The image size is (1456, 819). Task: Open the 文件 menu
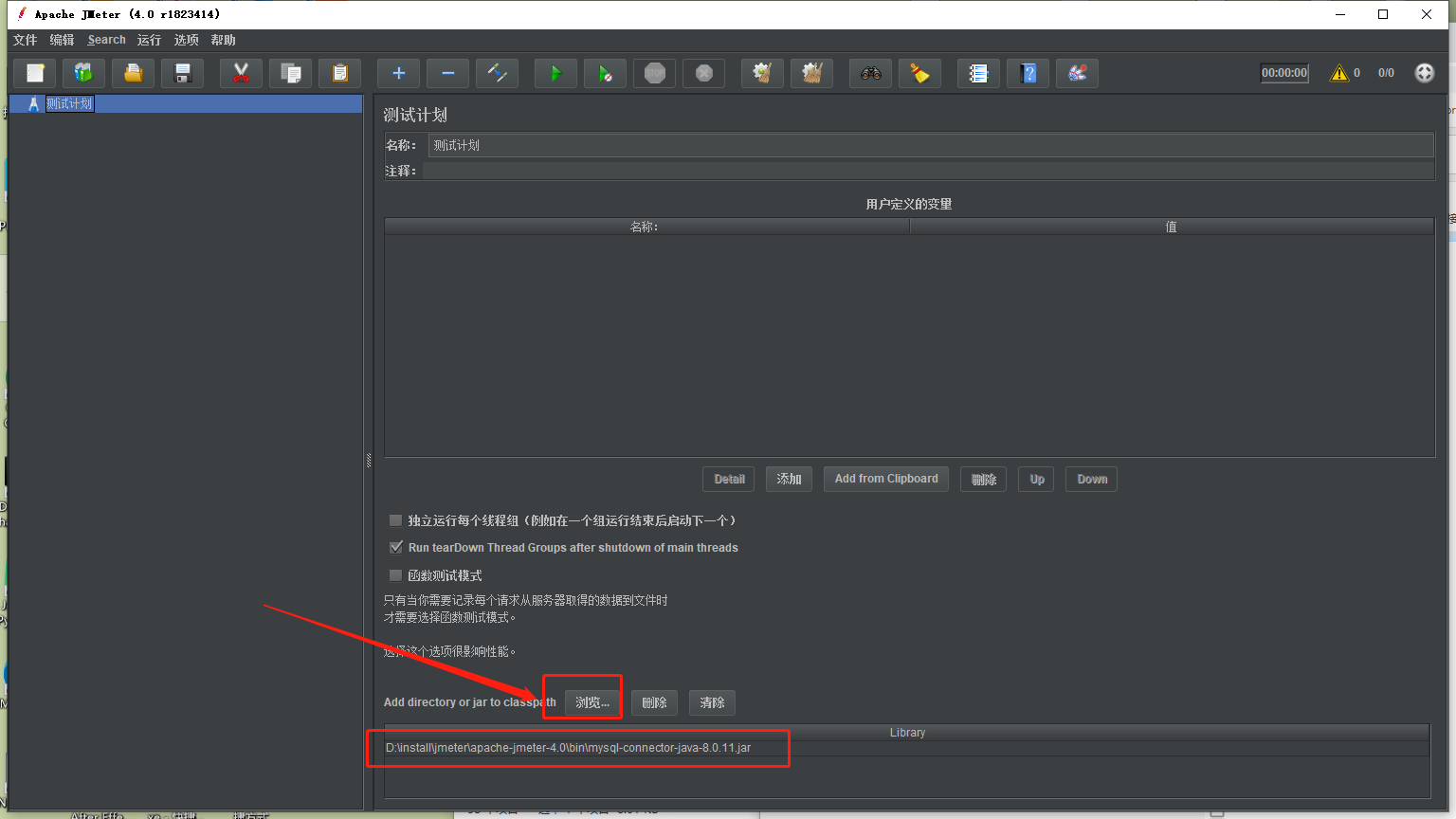26,40
